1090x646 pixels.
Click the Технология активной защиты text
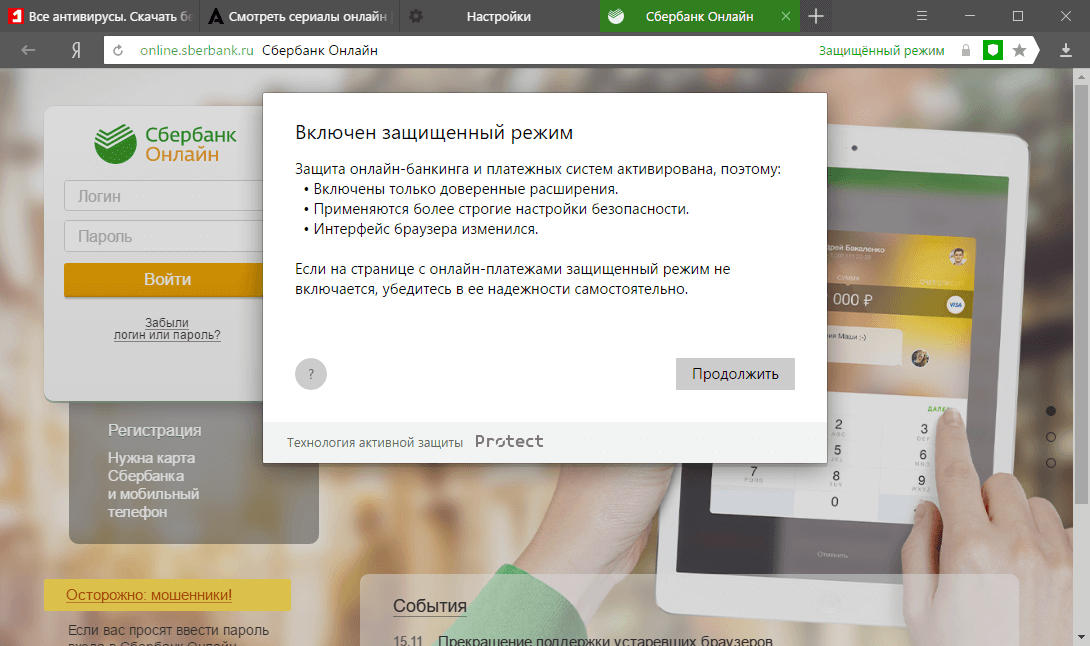click(x=375, y=442)
